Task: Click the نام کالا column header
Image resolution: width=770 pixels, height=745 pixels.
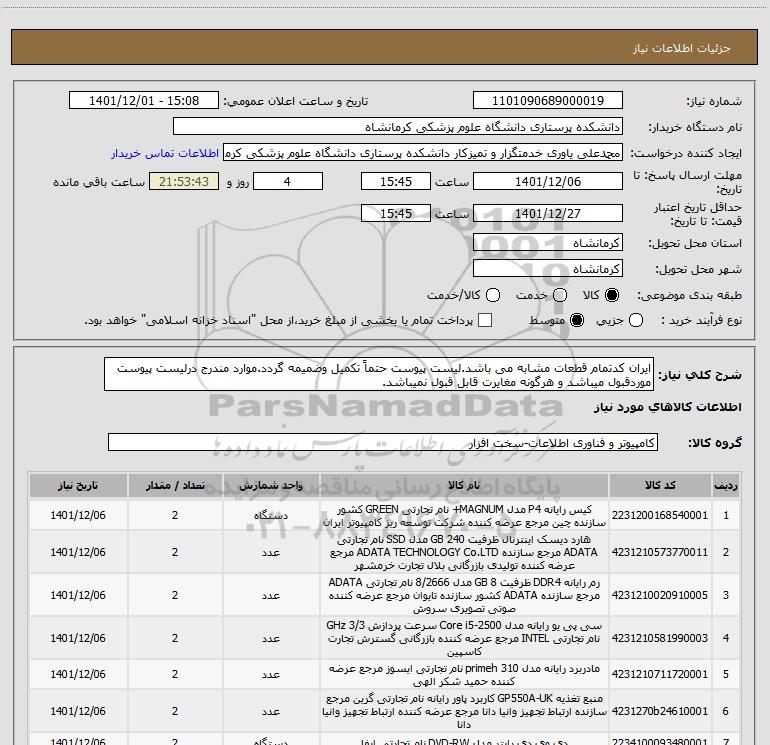Action: point(464,485)
